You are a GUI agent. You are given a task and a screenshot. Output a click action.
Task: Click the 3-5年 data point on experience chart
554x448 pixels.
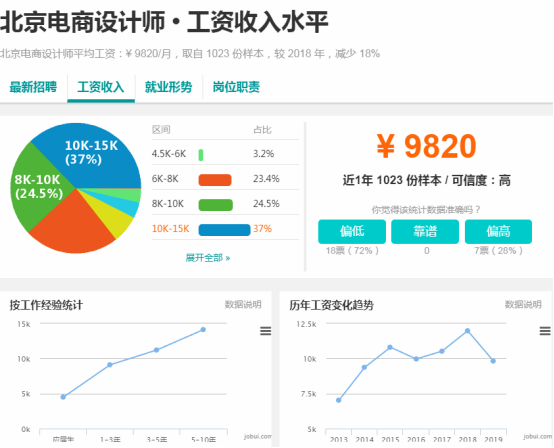pos(157,350)
